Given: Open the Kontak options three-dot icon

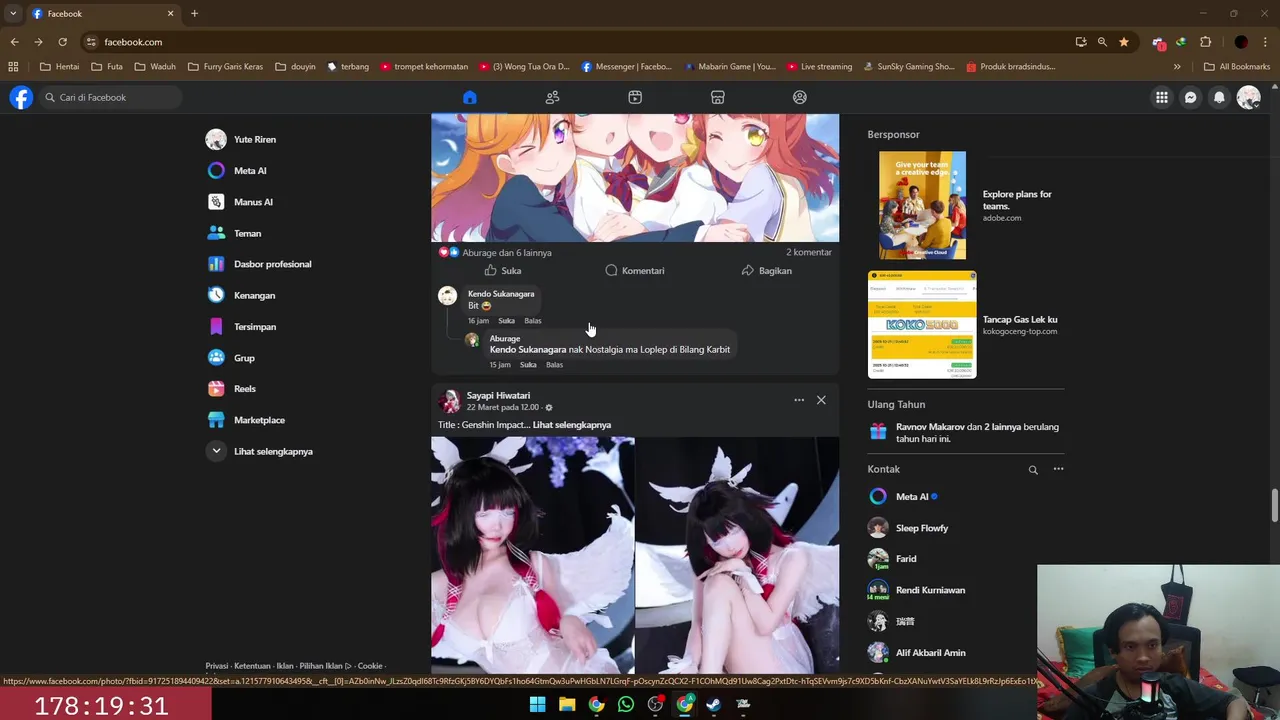Looking at the screenshot, I should pos(1058,469).
